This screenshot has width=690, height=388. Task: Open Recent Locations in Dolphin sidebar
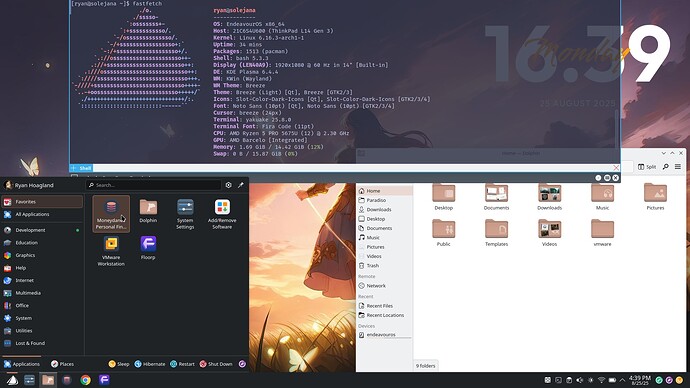[x=385, y=315]
